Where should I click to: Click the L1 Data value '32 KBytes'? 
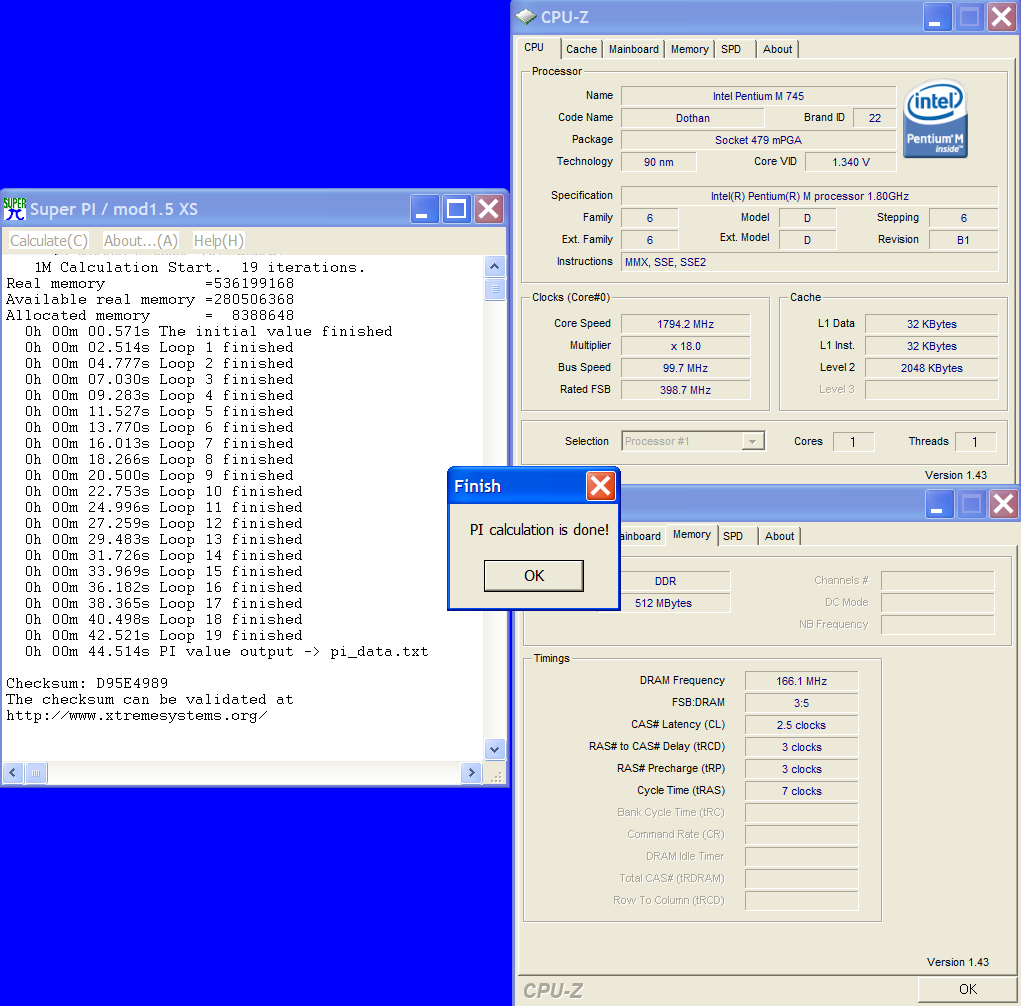point(932,324)
